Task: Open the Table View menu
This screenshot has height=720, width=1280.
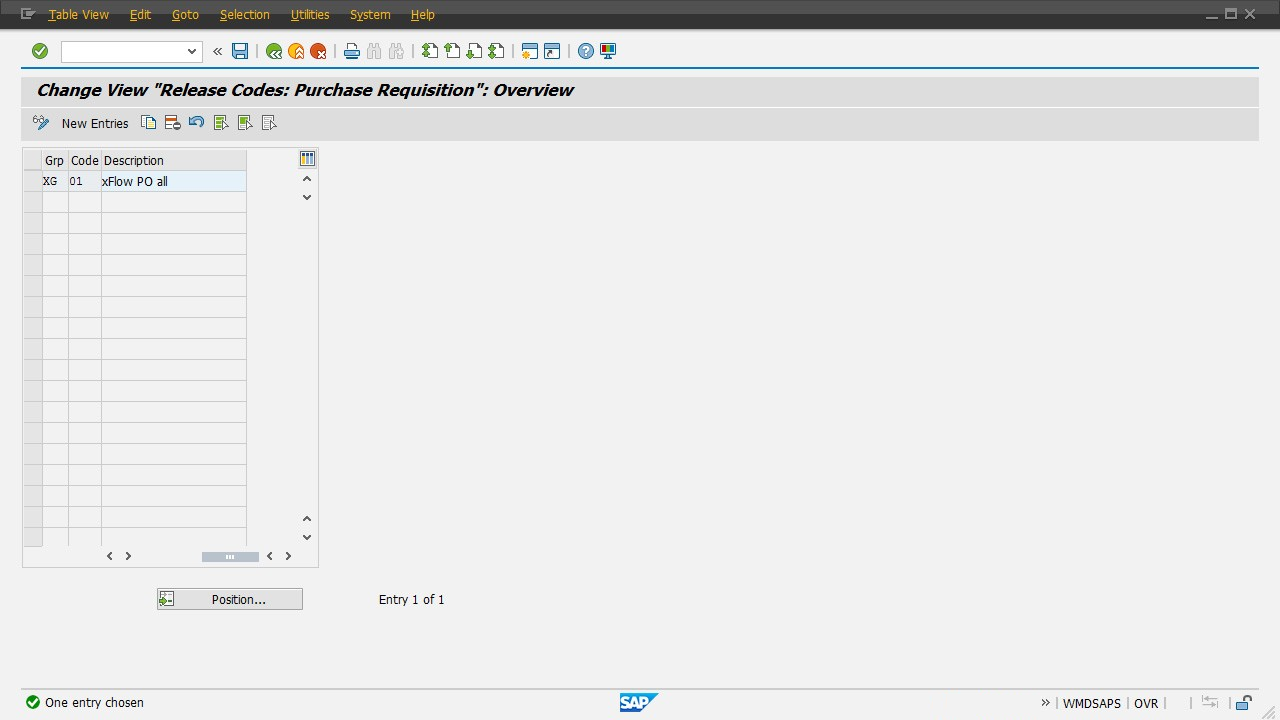Action: pos(78,15)
